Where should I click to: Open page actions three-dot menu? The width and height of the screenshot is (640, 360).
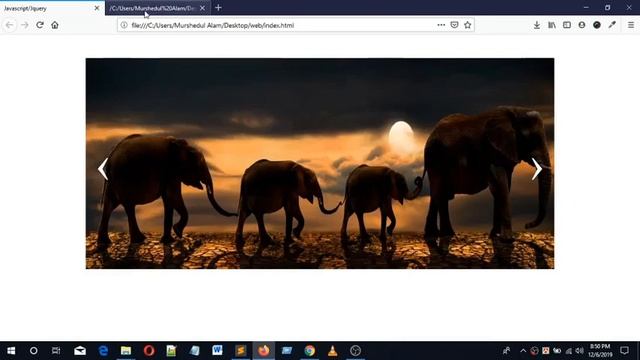(x=441, y=25)
